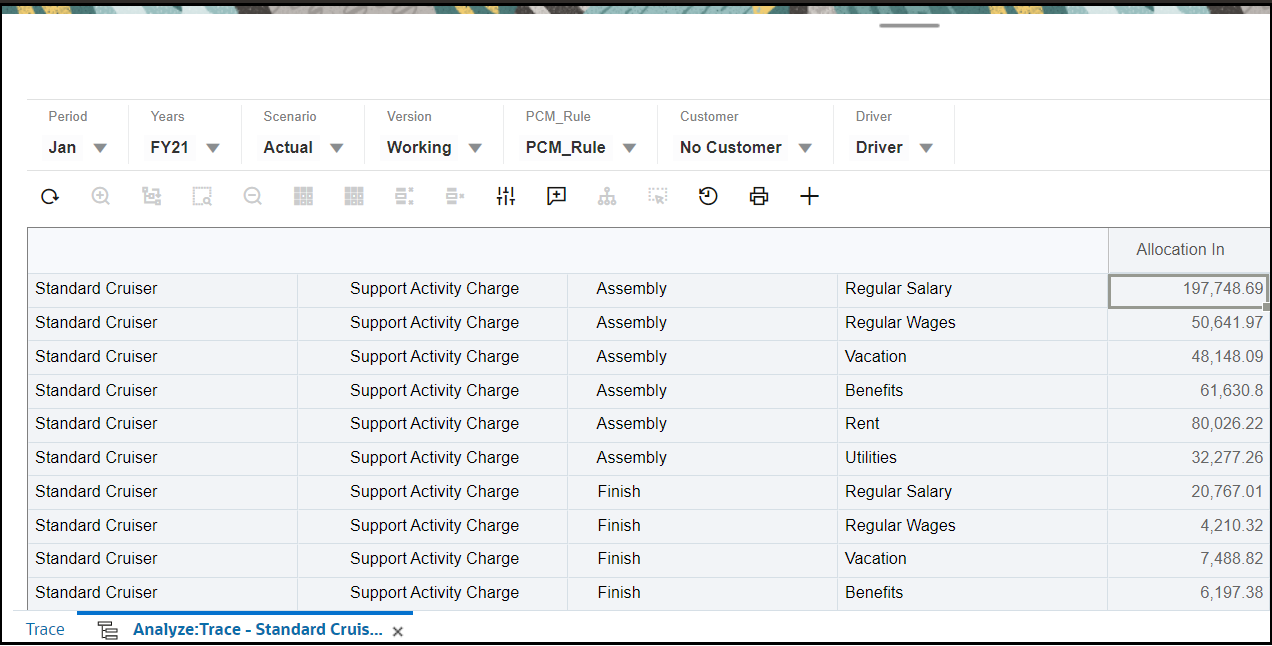Open the adjust sliders settings icon
Viewport: 1272px width, 646px height.
coord(506,197)
